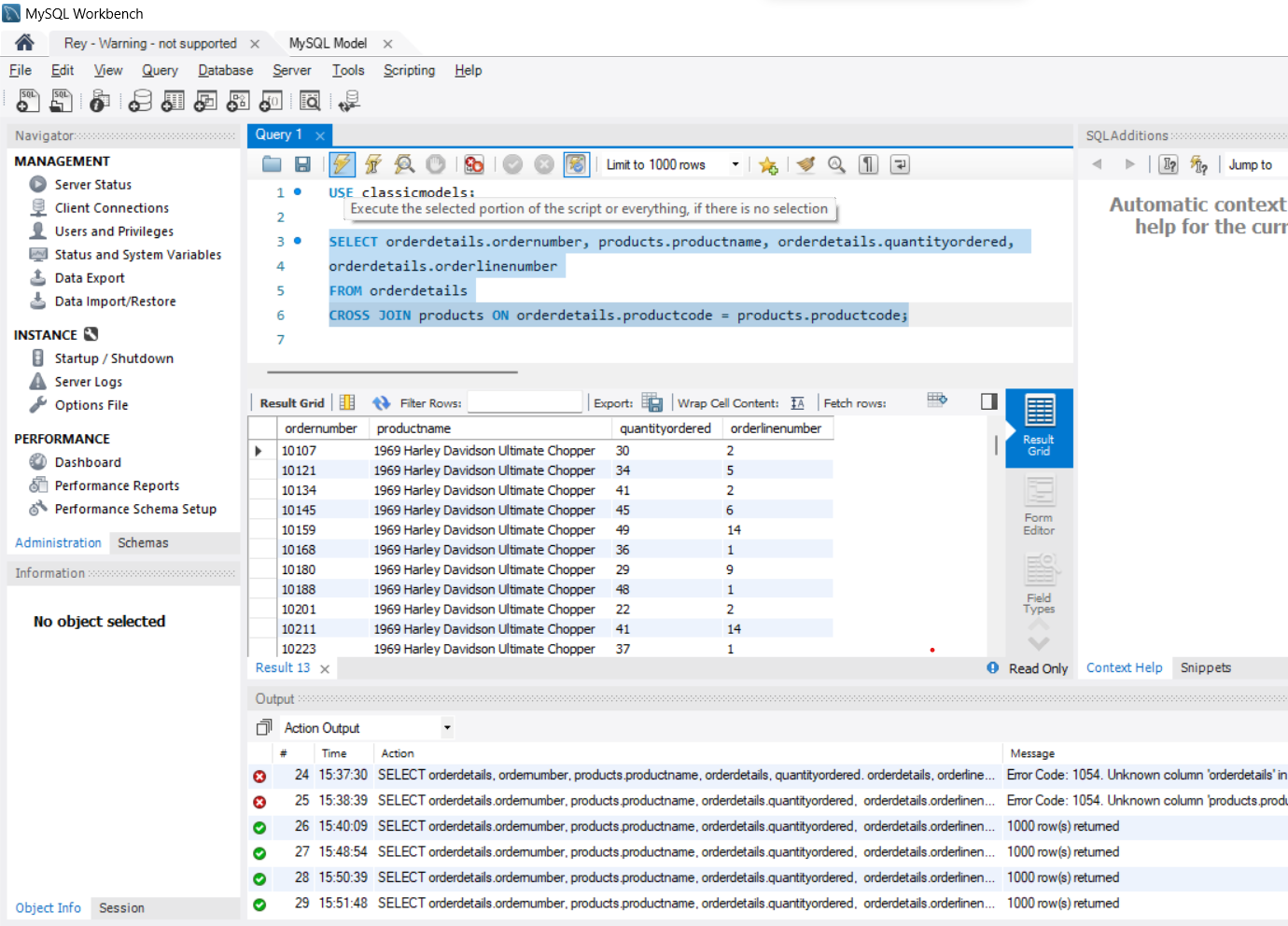Toggle word wrapping in query editor
Viewport: 1288px width, 926px height.
(900, 164)
